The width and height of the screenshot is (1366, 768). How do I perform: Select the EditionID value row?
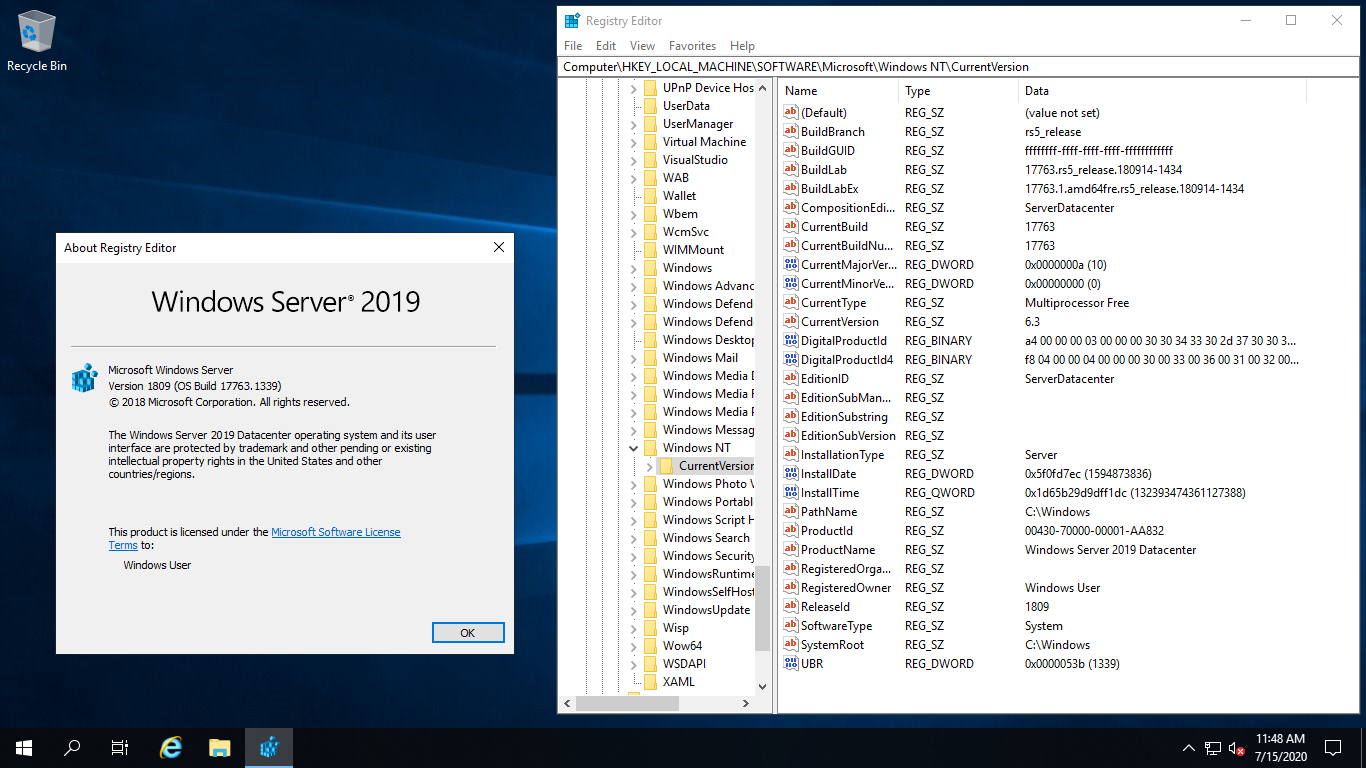[x=1043, y=379]
